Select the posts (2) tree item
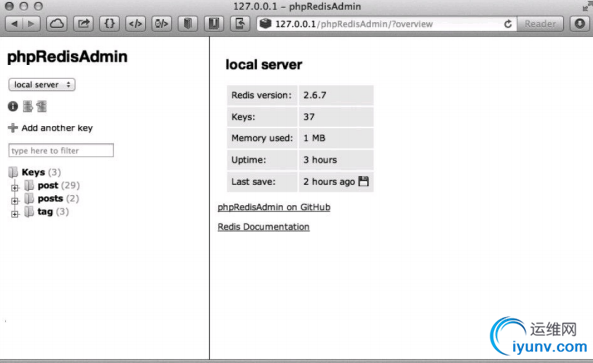 (58, 199)
